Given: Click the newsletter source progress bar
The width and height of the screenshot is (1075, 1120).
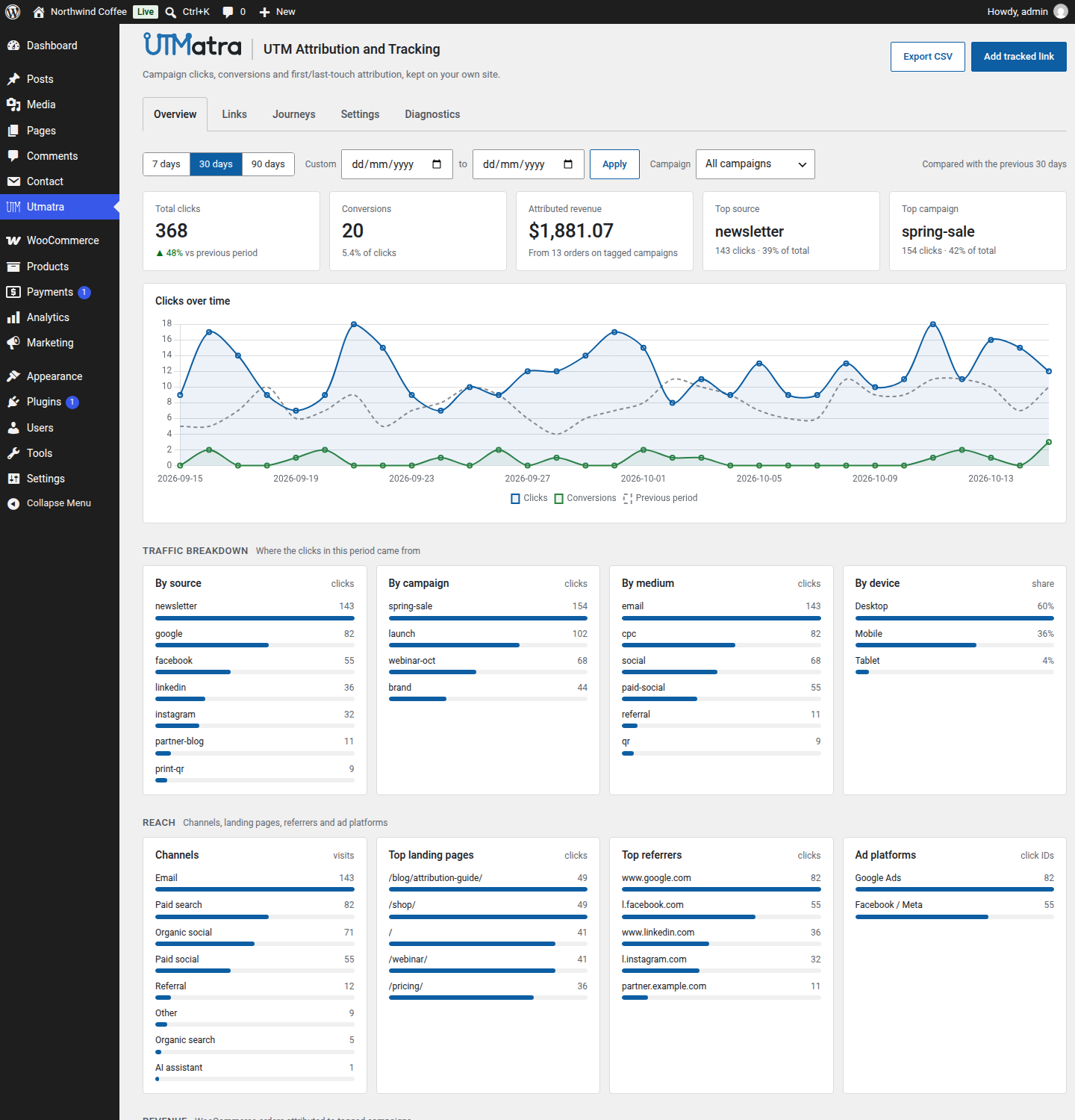Looking at the screenshot, I should tap(255, 618).
